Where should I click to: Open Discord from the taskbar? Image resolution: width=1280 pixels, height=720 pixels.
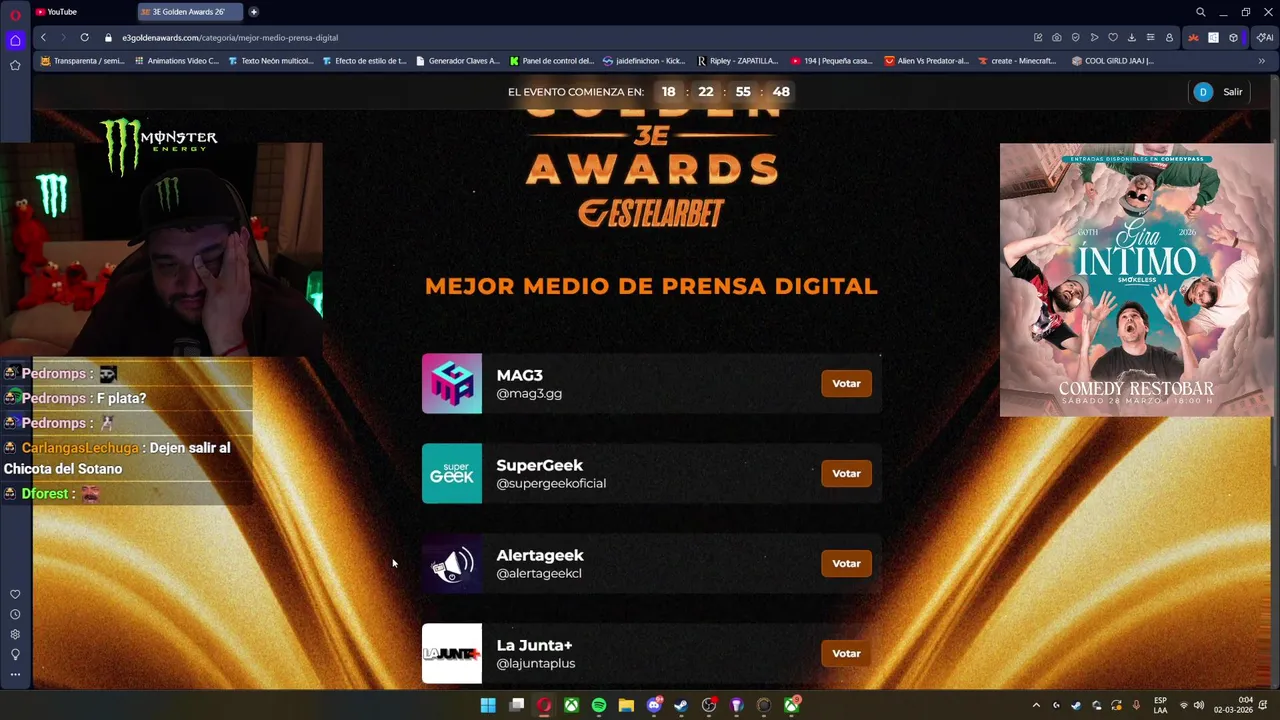coord(654,705)
